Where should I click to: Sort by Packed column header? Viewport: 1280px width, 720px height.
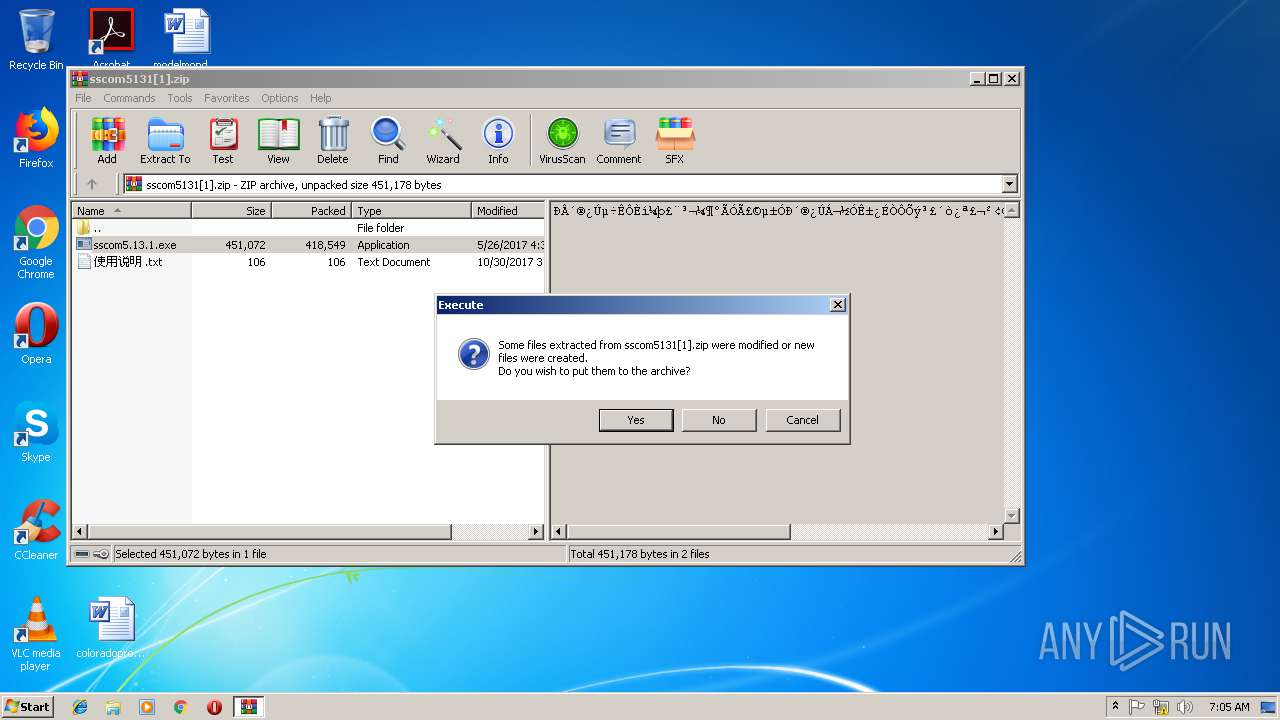pos(311,211)
